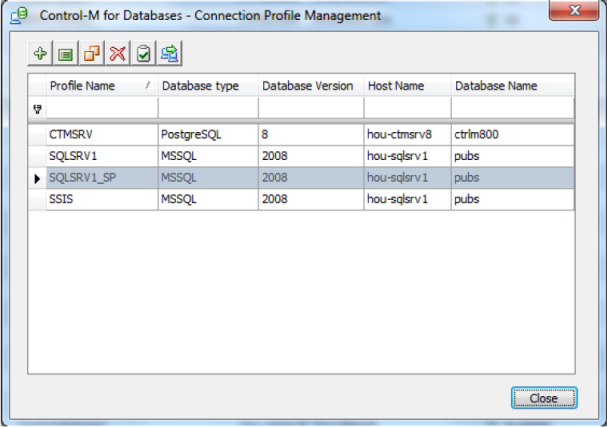Copy the selected connection profile
607x428 pixels.
point(91,53)
